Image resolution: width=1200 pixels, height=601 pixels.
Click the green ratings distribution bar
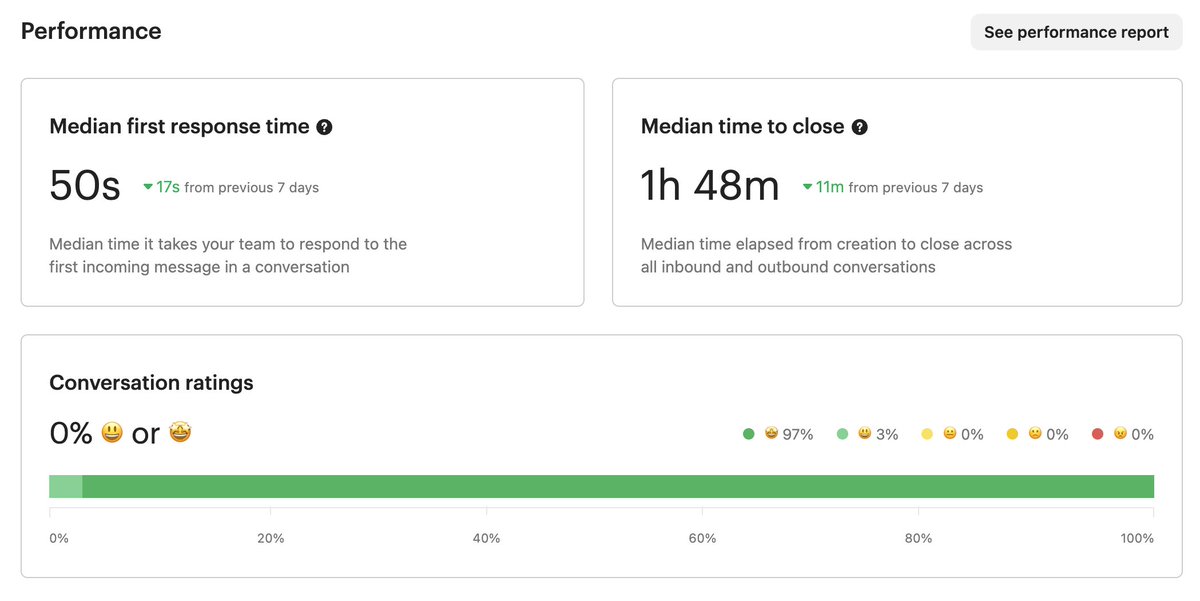[x=600, y=485]
